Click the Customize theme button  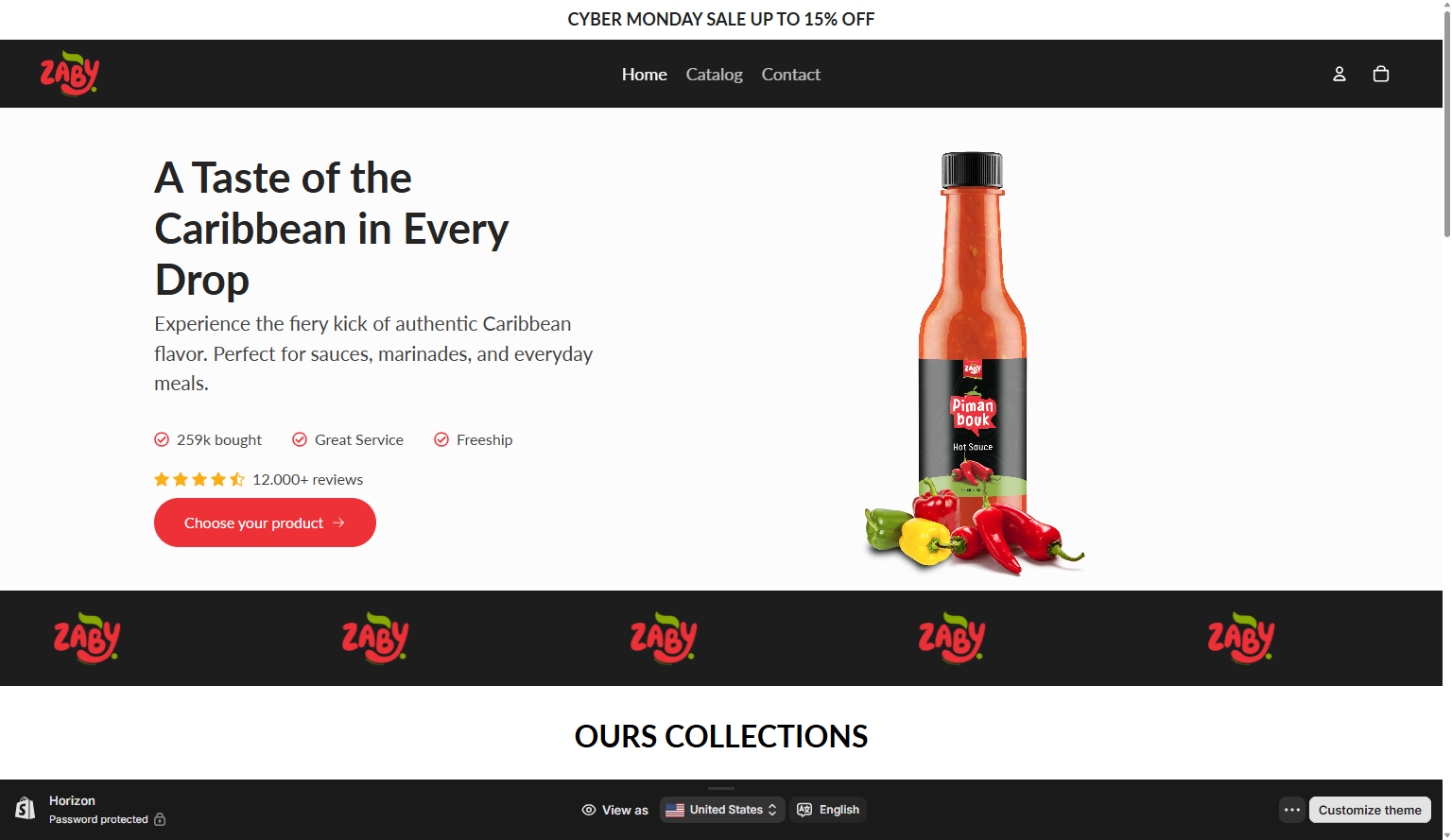1370,810
